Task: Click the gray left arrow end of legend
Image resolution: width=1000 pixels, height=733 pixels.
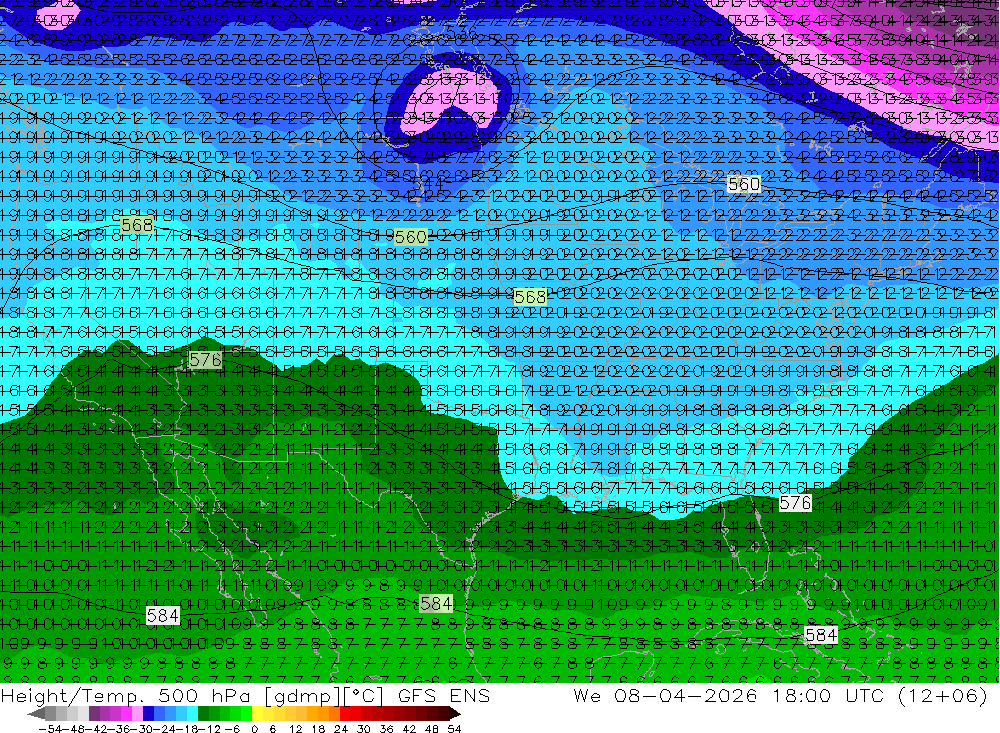Action: tap(36, 713)
